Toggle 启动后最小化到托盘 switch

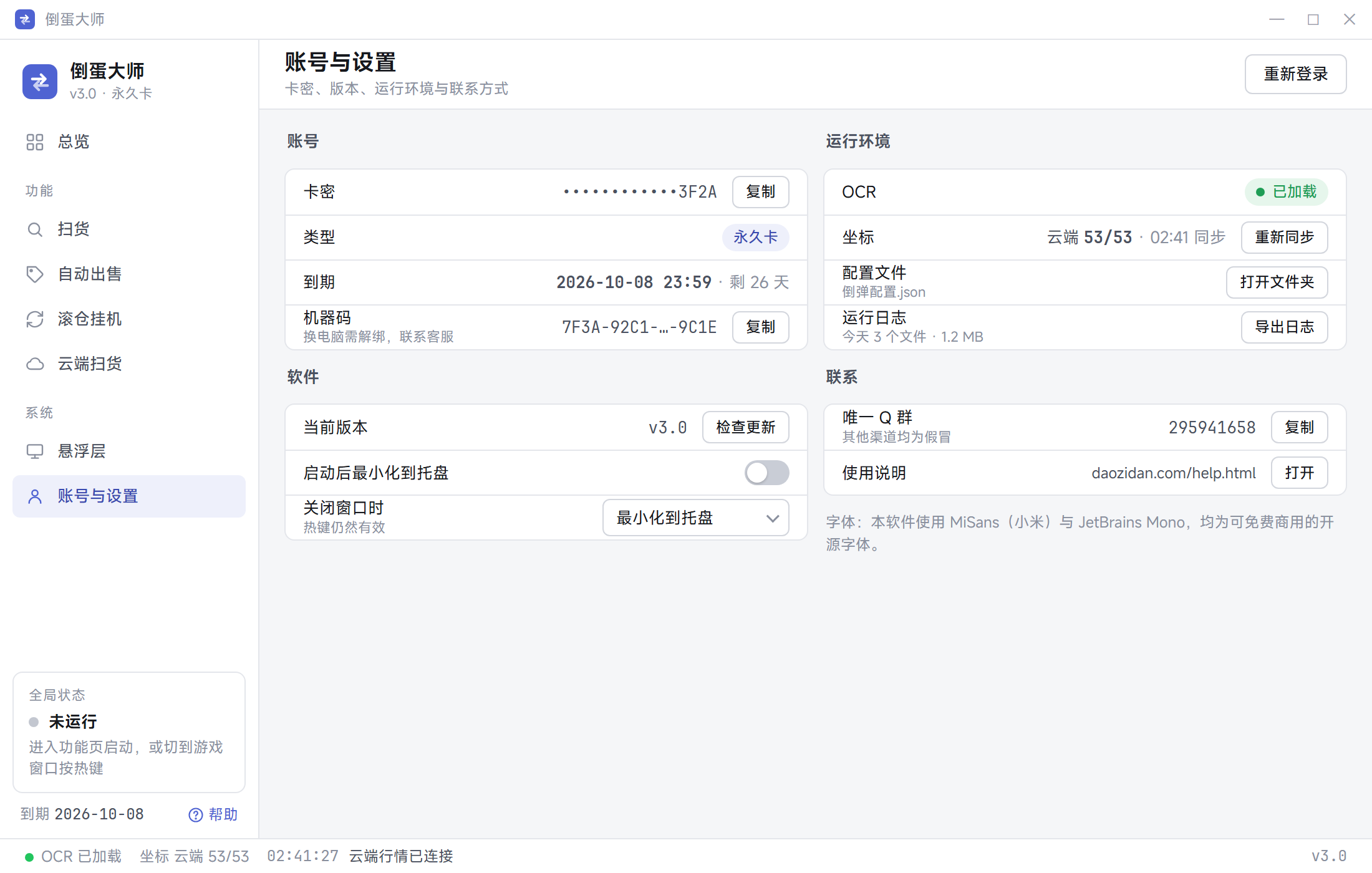tap(766, 473)
